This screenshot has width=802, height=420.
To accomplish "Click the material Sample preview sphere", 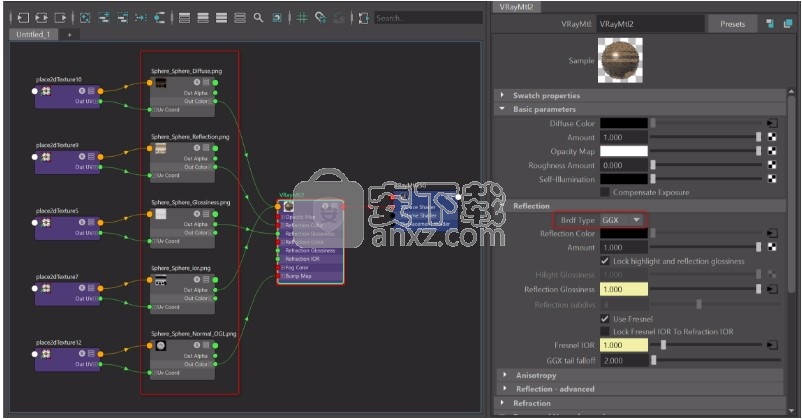I will [620, 60].
